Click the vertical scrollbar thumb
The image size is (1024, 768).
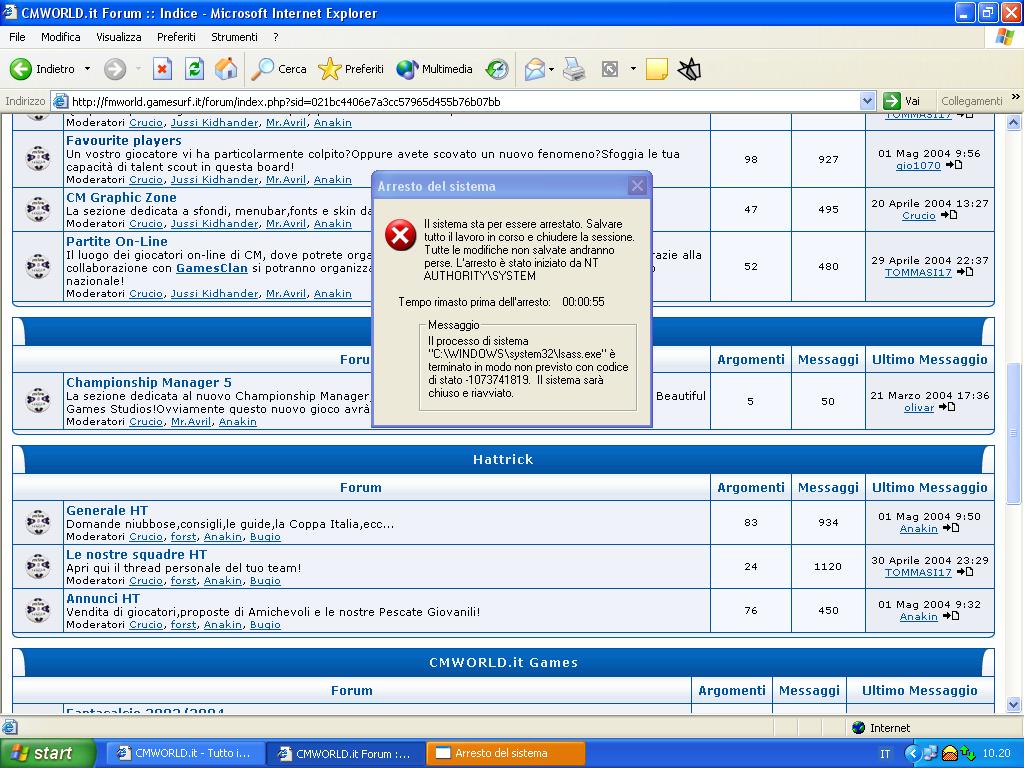click(1014, 433)
